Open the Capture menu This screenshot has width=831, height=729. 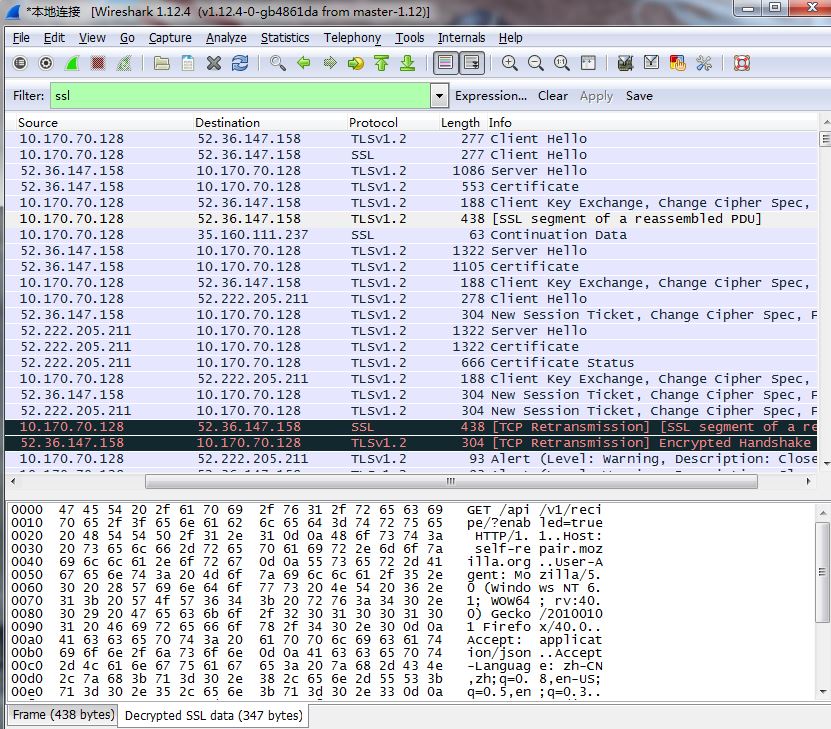click(170, 38)
